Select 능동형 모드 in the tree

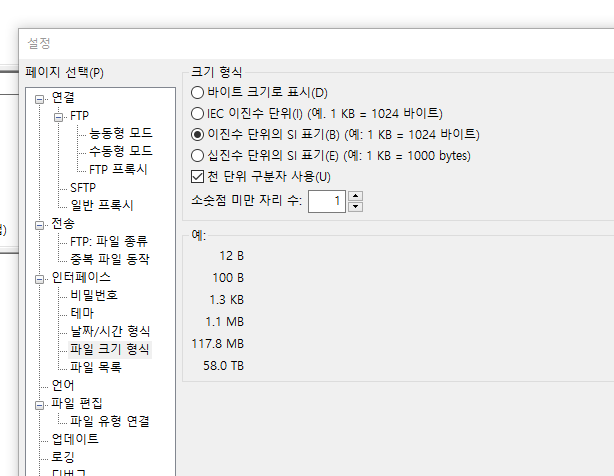tap(121, 133)
